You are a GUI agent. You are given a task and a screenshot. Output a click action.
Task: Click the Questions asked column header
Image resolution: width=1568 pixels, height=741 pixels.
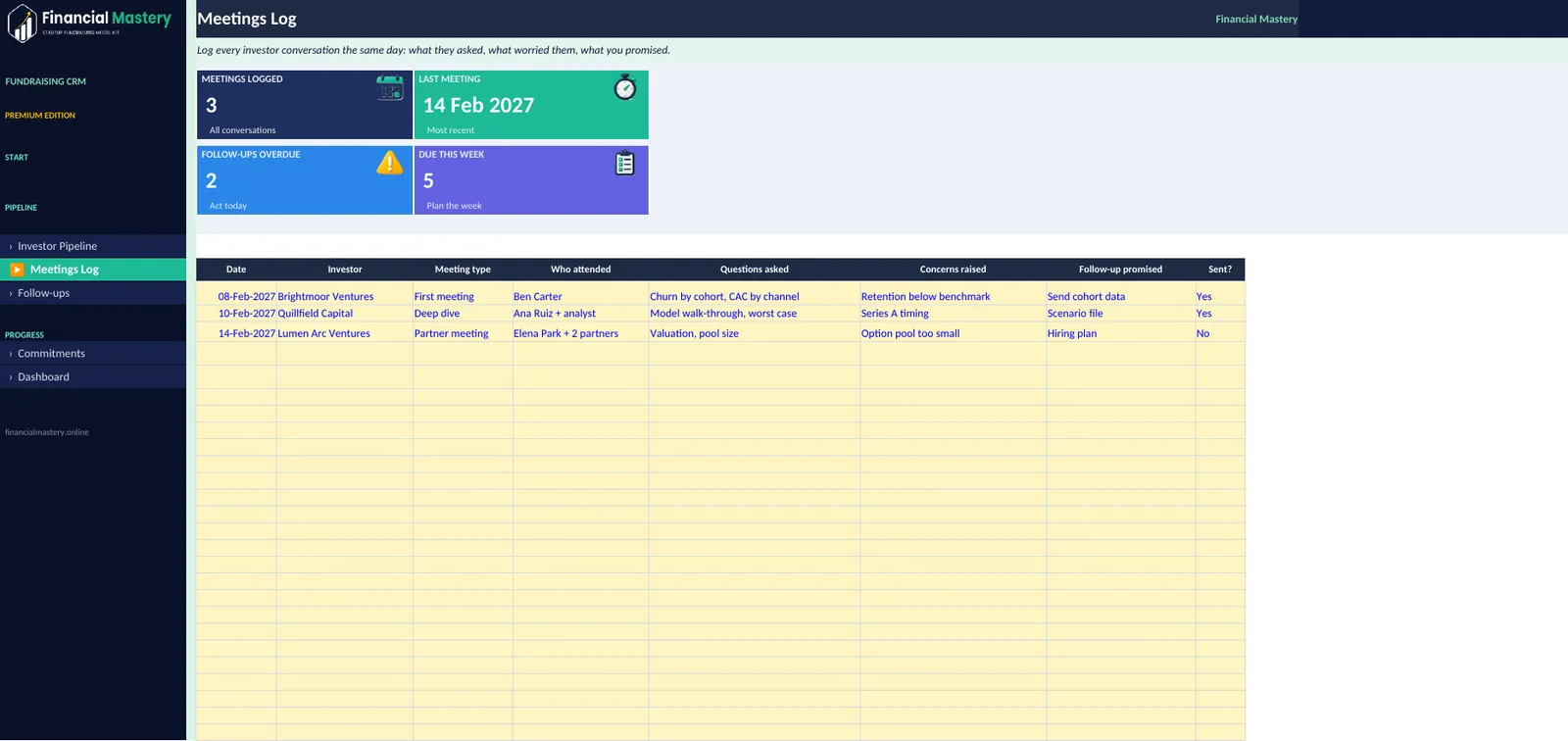755,270
